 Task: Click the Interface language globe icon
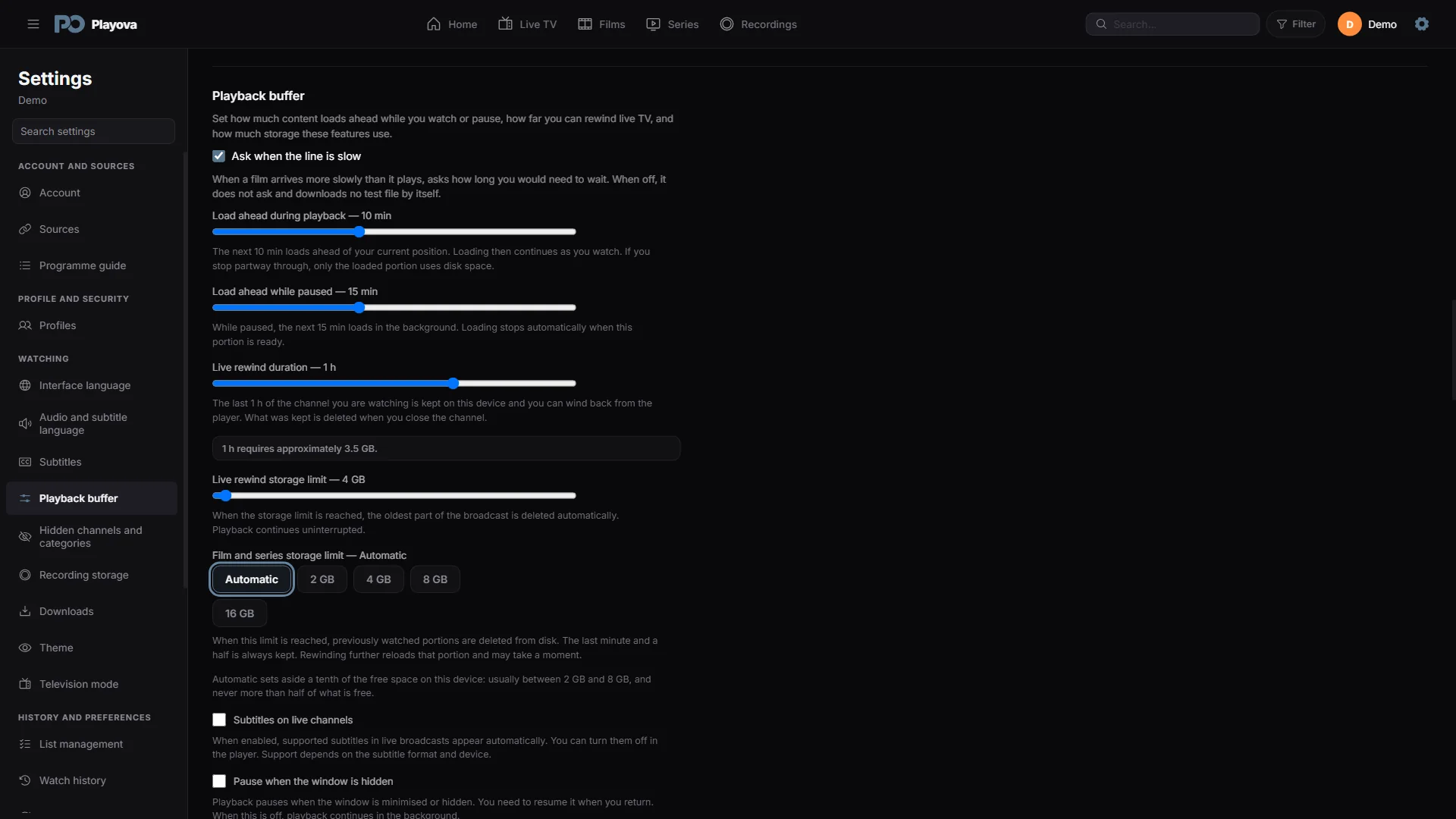pyautogui.click(x=25, y=385)
